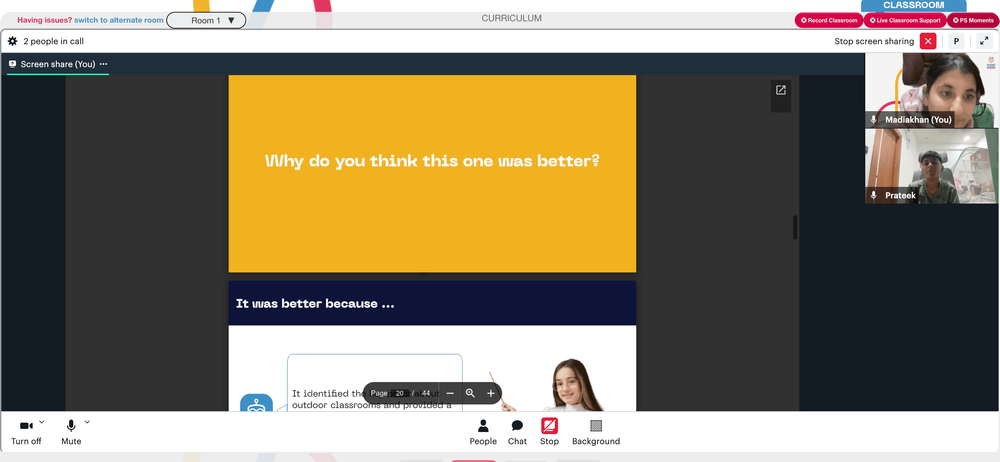Screen dimensions: 1000x462
Task: Click the page number field showing 20
Action: 399,393
